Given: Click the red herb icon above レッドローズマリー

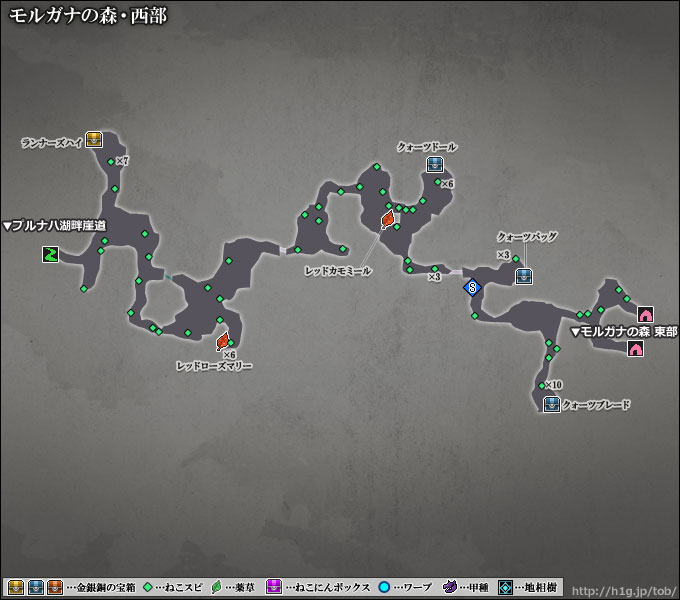Looking at the screenshot, I should [222, 341].
